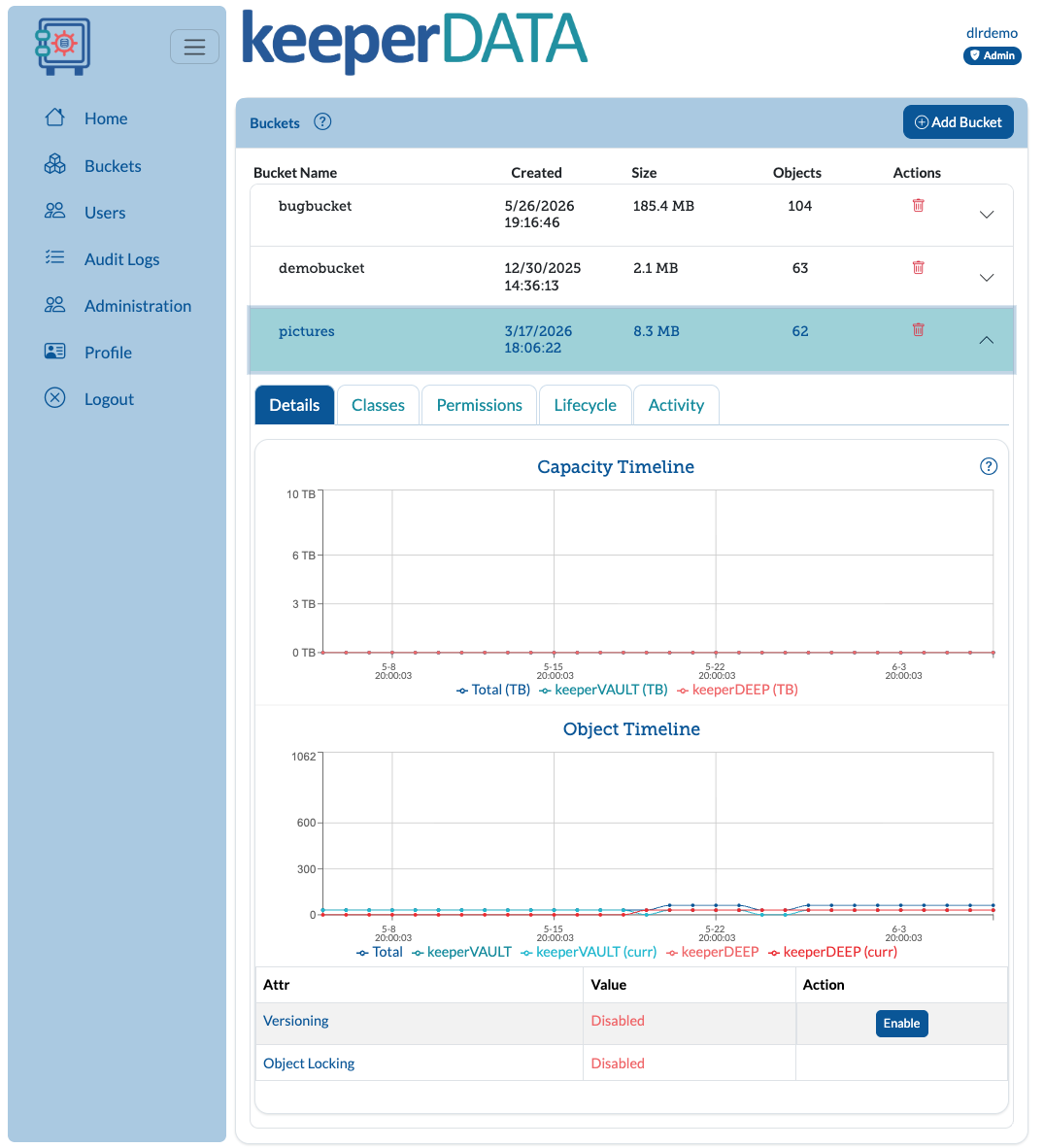Toggle the hamburger menu button
Viewport: 1044px width, 1148px height.
(195, 47)
